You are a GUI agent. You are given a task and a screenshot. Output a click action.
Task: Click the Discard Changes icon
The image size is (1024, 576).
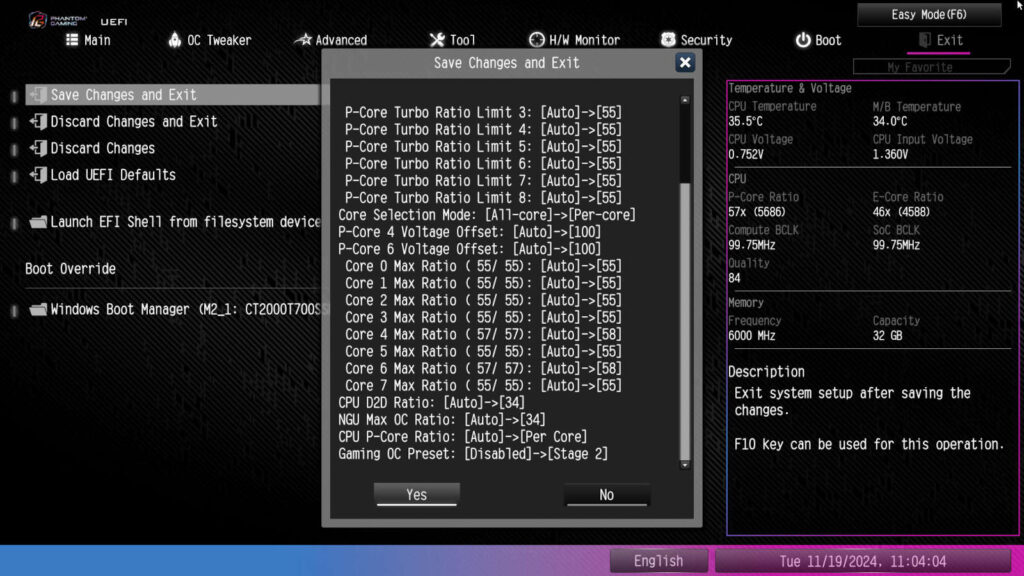pyautogui.click(x=38, y=148)
